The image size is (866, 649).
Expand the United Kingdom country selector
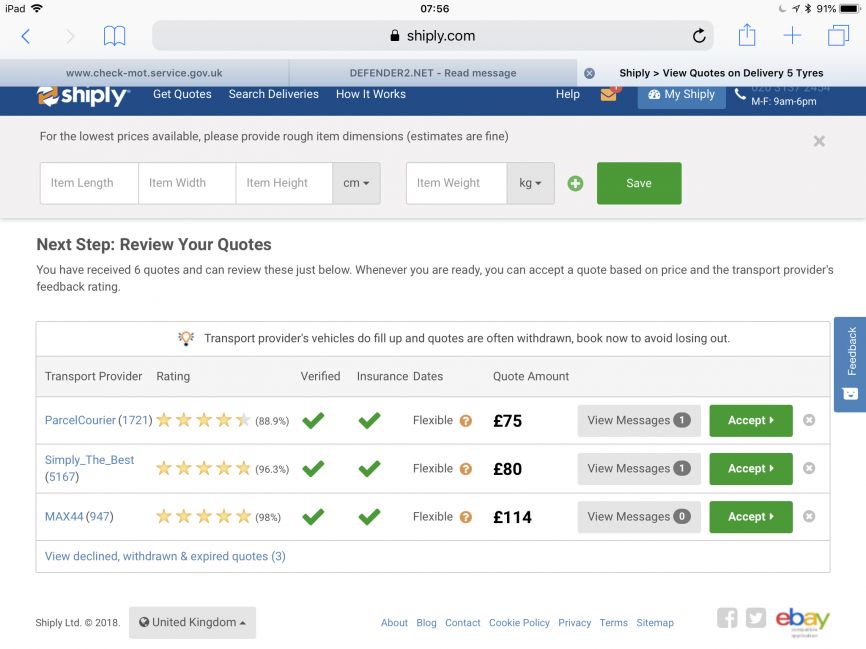pos(192,622)
